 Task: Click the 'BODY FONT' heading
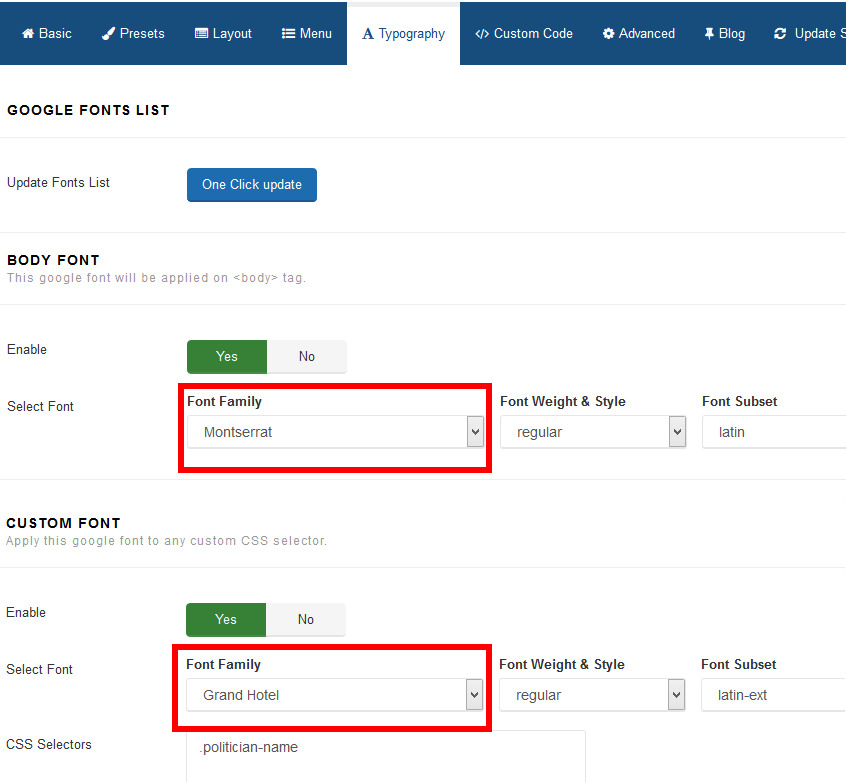(53, 260)
